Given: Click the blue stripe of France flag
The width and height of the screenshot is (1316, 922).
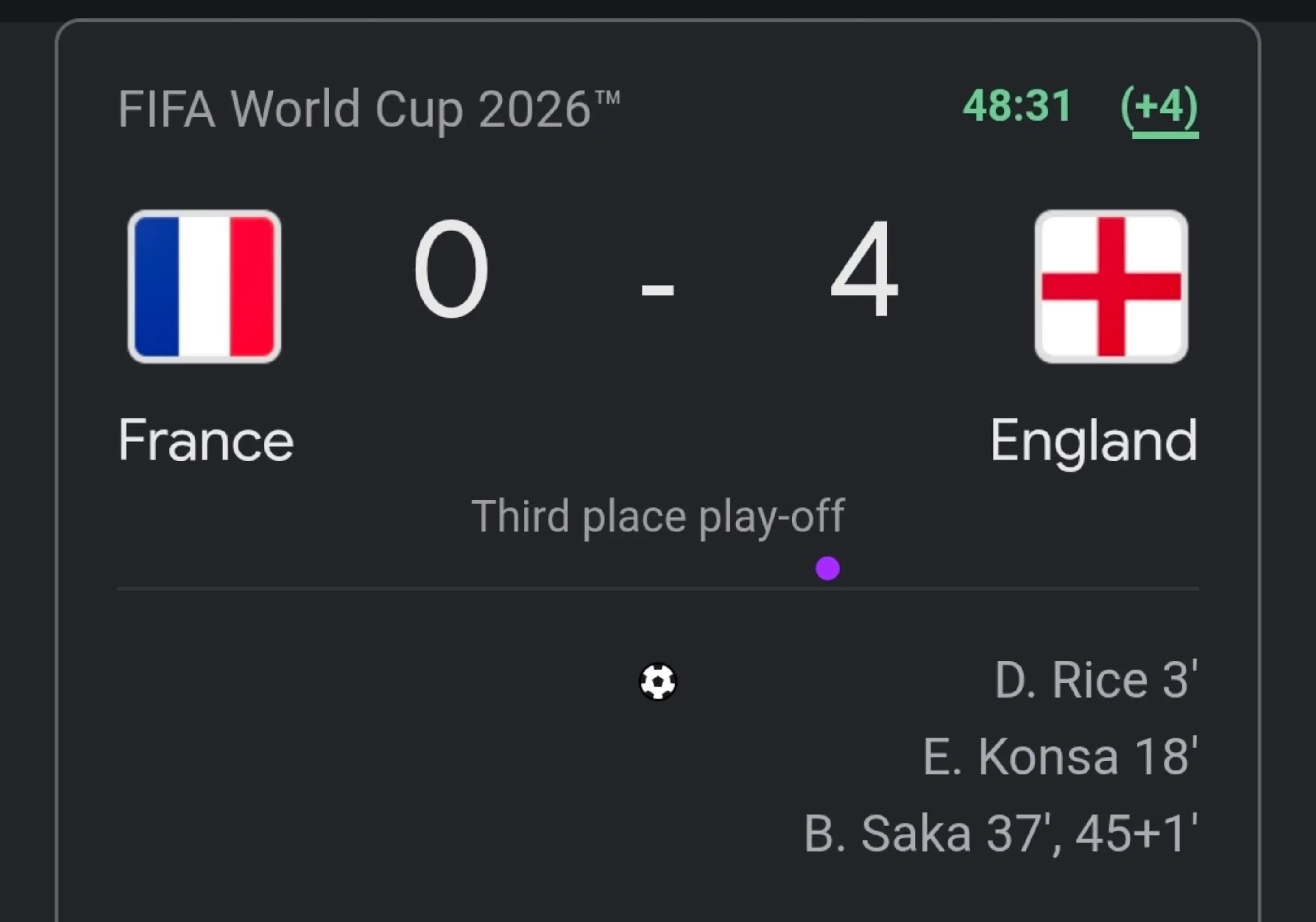Looking at the screenshot, I should pos(156,286).
